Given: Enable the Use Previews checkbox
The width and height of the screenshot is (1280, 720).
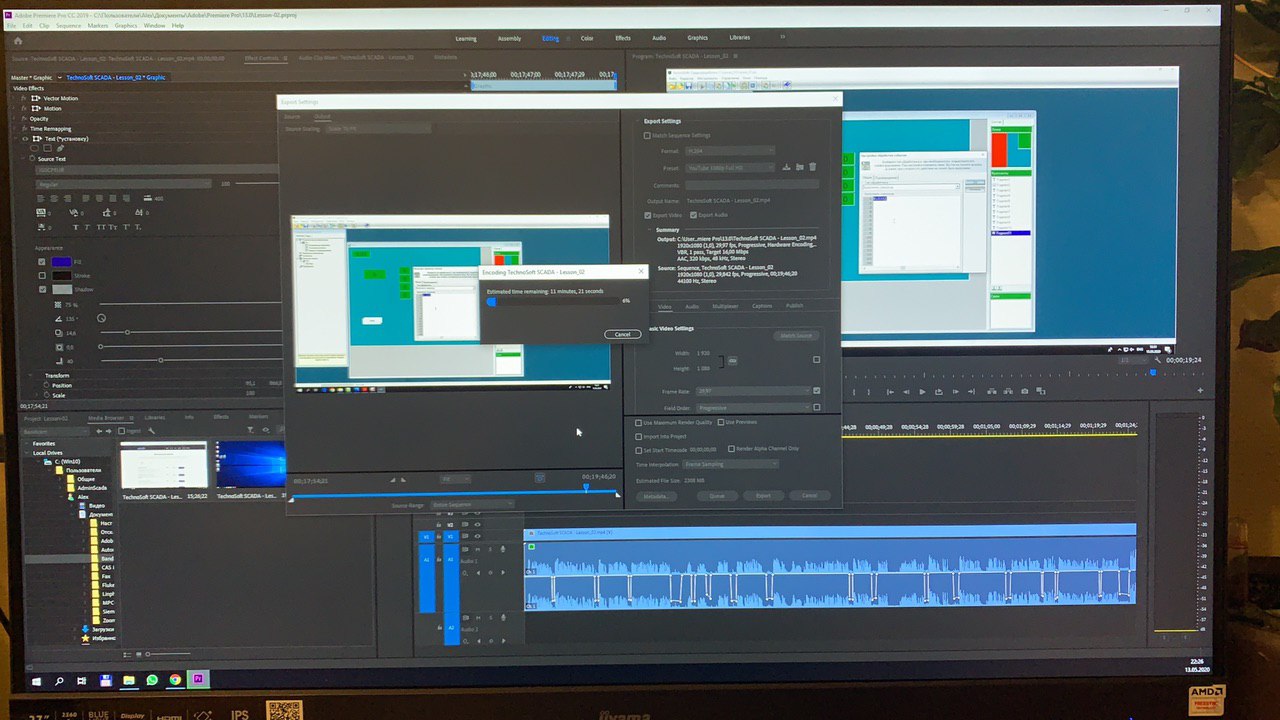Looking at the screenshot, I should tap(721, 423).
